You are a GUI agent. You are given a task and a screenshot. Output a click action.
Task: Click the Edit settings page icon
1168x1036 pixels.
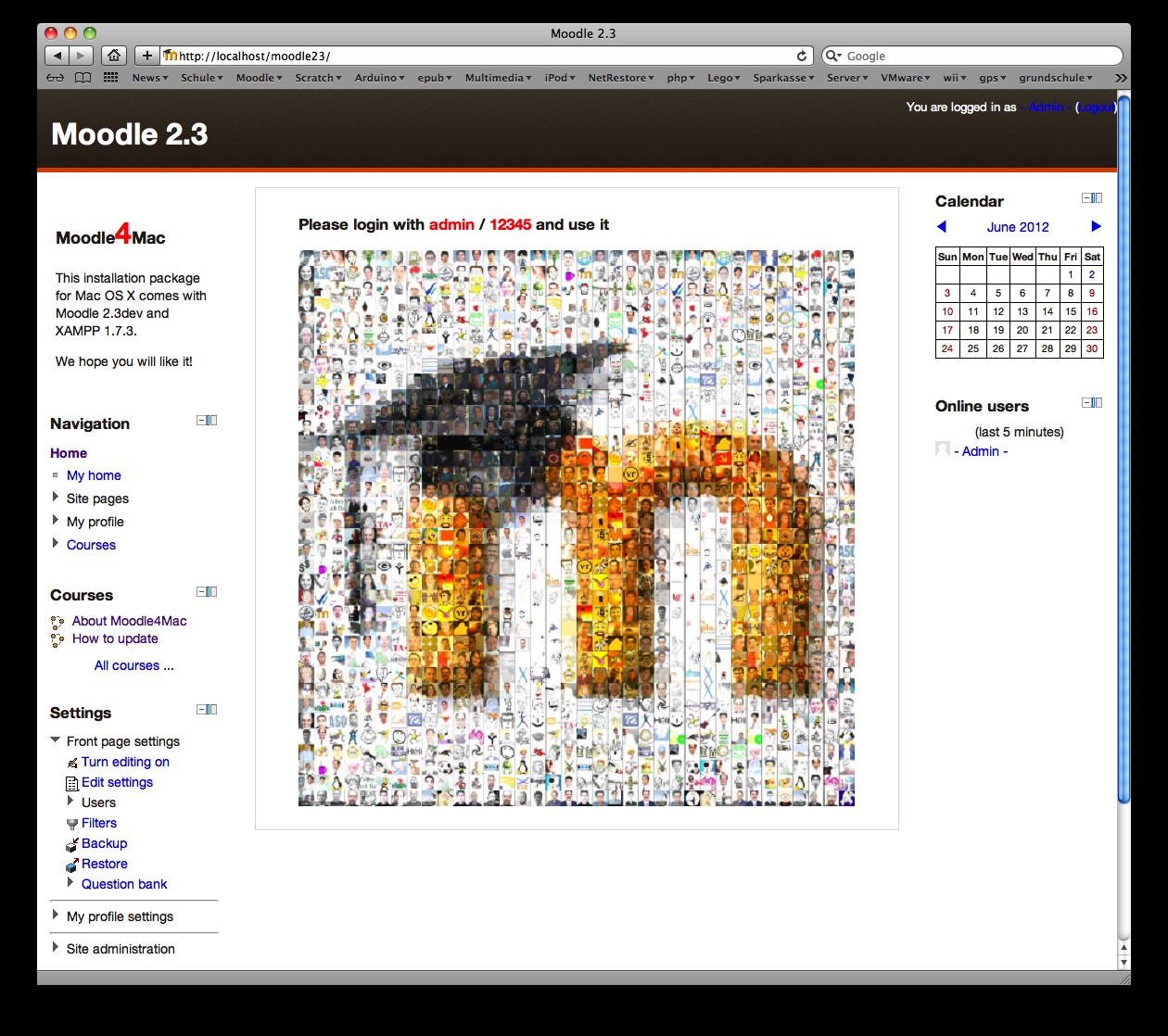pos(73,783)
